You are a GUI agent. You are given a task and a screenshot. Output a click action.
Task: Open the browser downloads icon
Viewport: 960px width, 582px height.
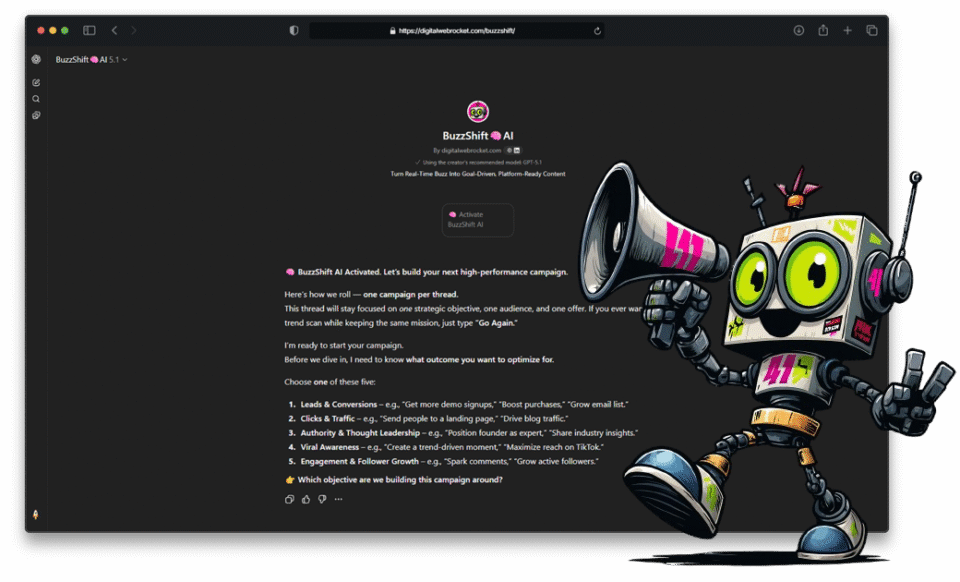799,30
